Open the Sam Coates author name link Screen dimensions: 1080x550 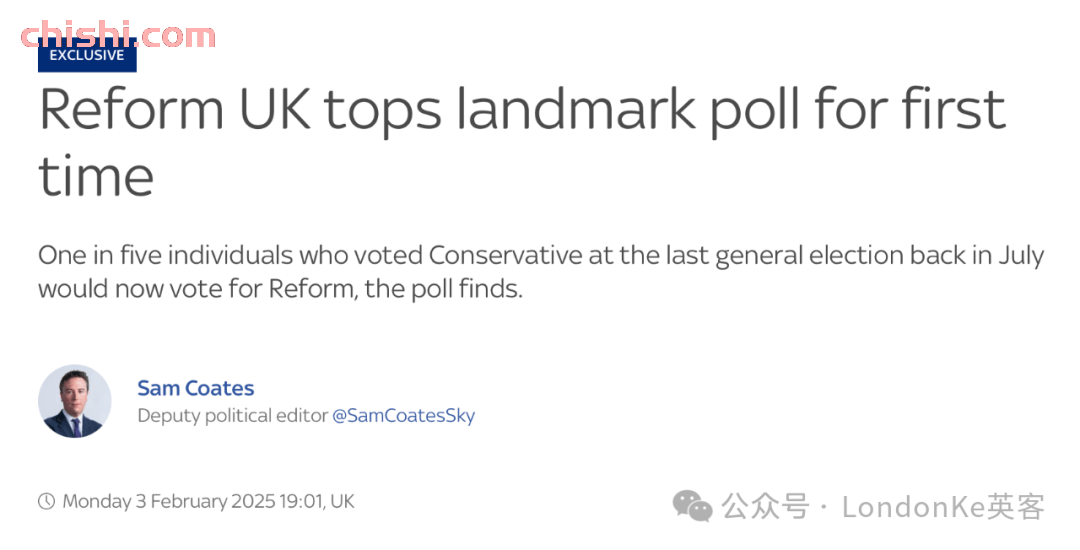point(196,388)
